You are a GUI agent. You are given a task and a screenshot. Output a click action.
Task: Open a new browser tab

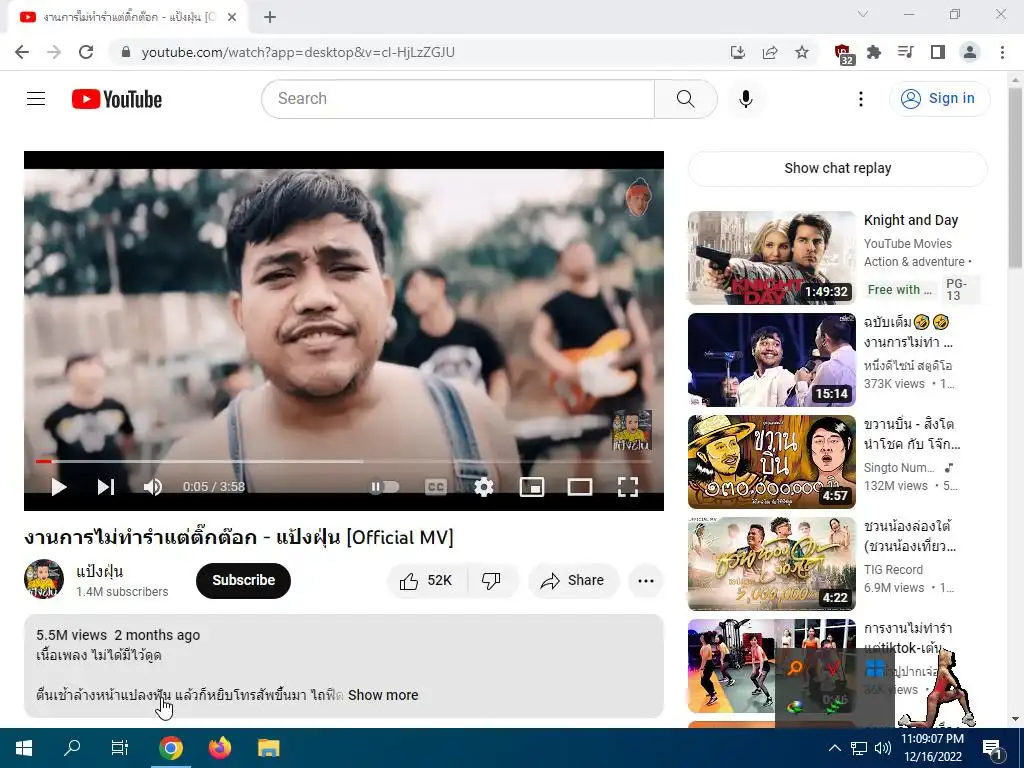[x=270, y=17]
